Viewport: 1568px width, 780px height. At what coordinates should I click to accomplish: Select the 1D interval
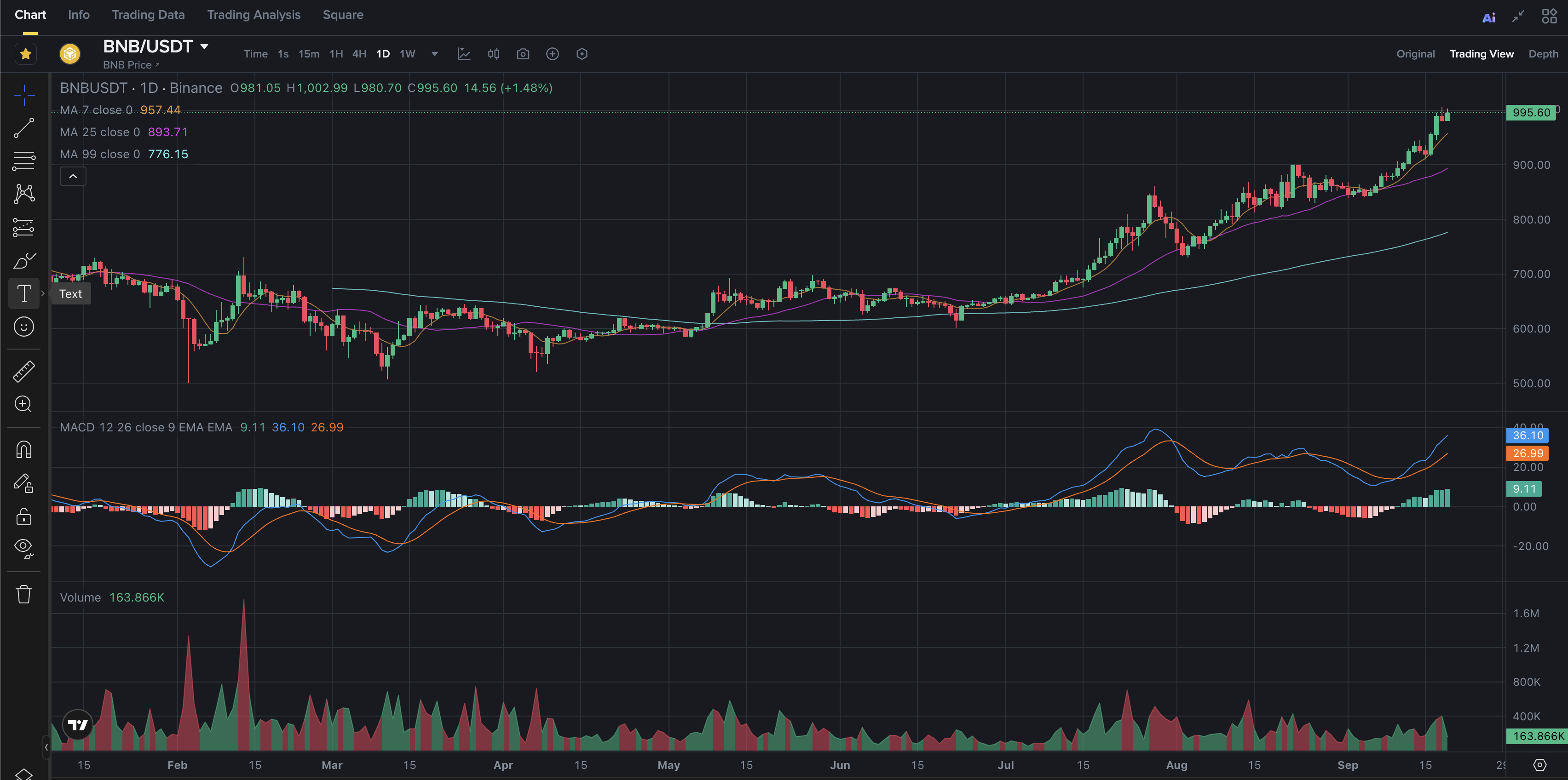tap(383, 54)
